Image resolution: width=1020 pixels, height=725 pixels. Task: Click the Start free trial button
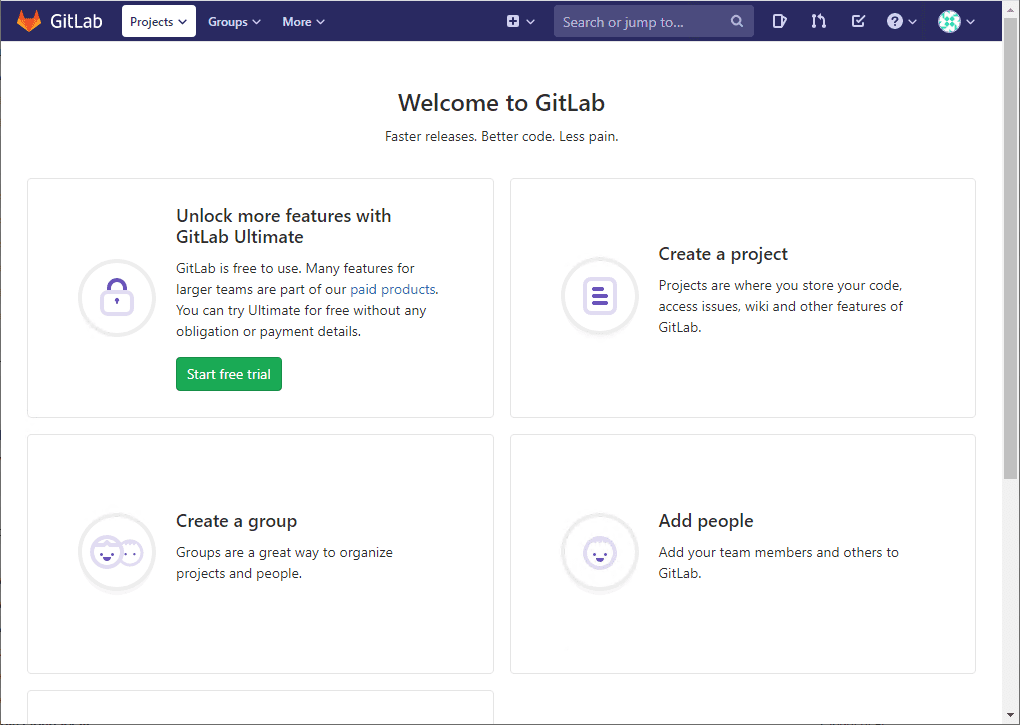point(228,374)
